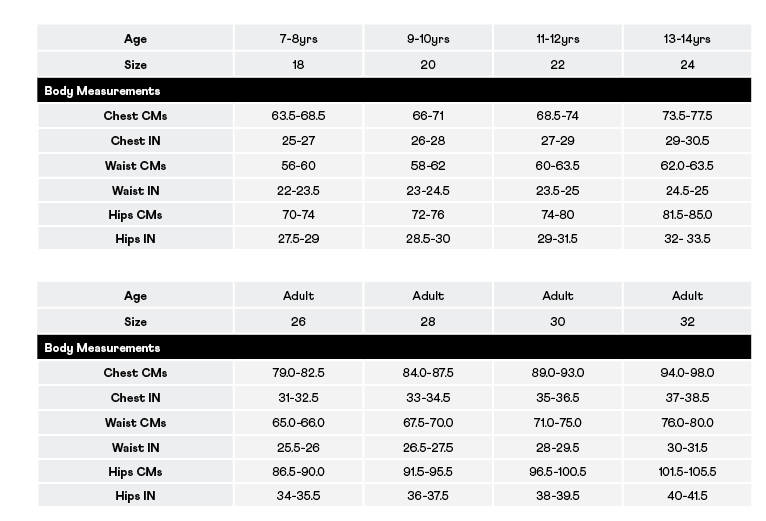Select the 96.5-100.5 hips CMs cell
The image size is (766, 521).
558,472
